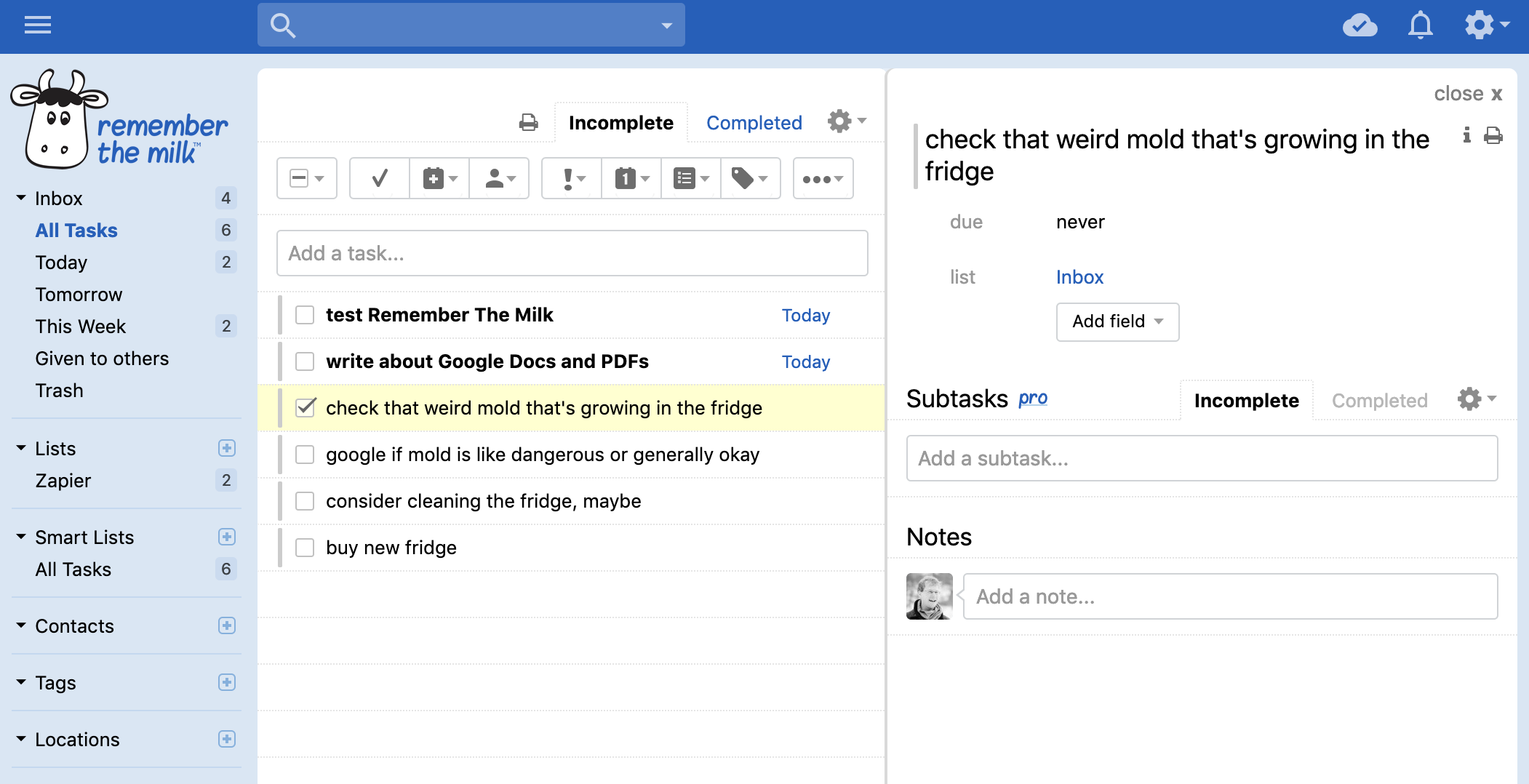Collapse the Lists section
Image resolution: width=1529 pixels, height=784 pixels.
[21, 448]
